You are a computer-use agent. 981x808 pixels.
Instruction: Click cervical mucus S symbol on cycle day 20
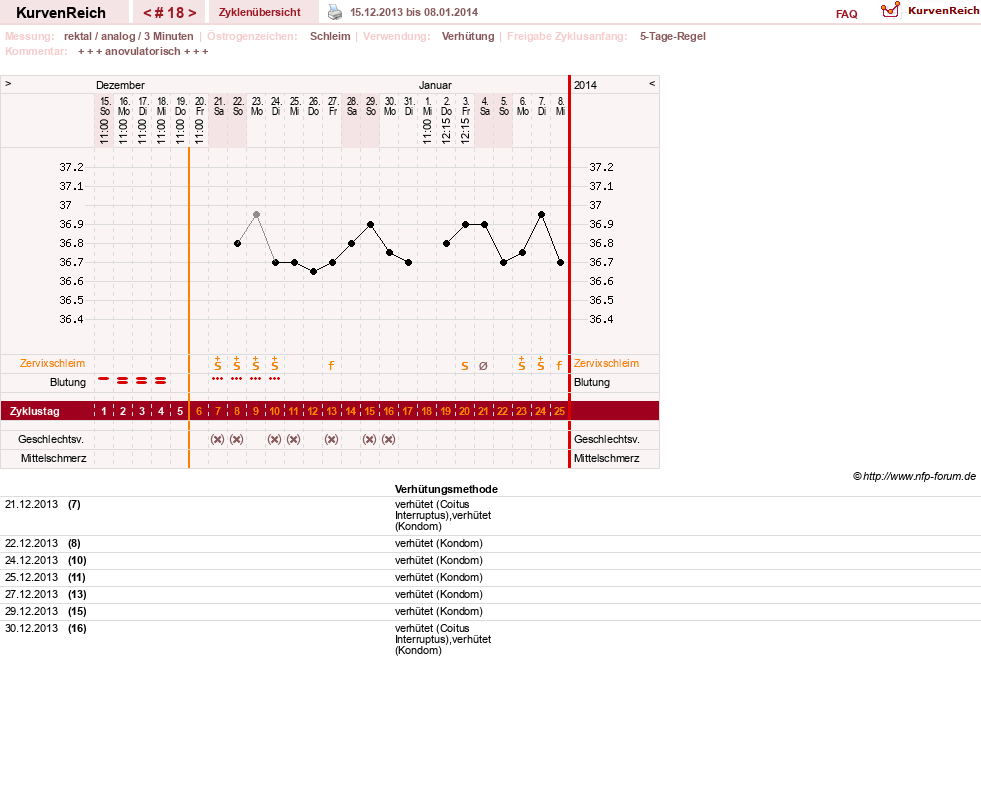click(465, 366)
